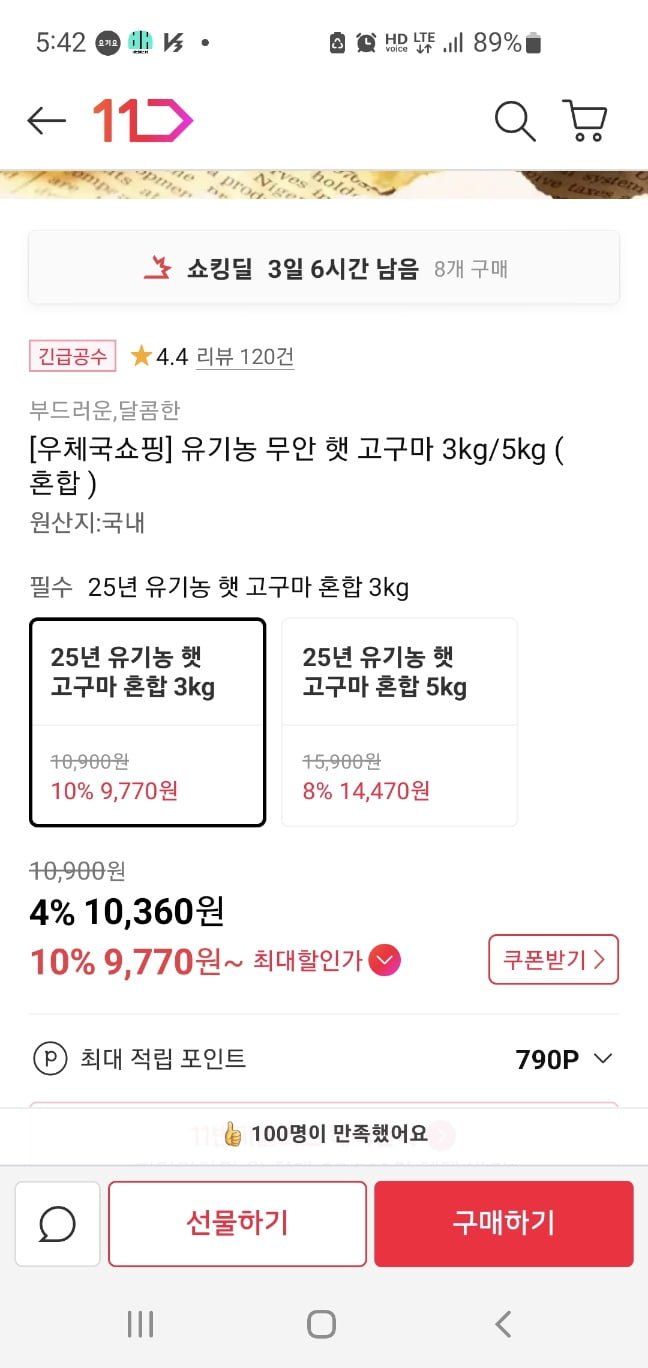Screen dimensions: 648x1368
Task: Tap Android recent apps icon
Action: pos(140,1325)
